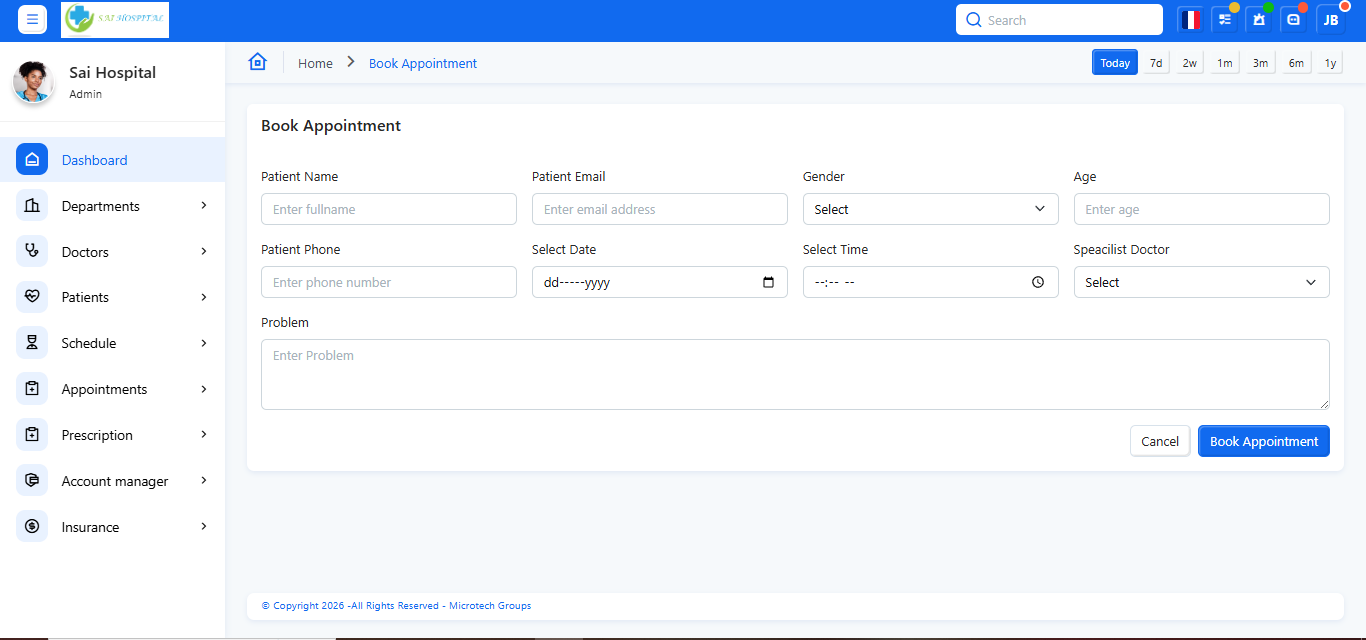
Task: Click the Sai Hospital logo
Action: pos(115,20)
